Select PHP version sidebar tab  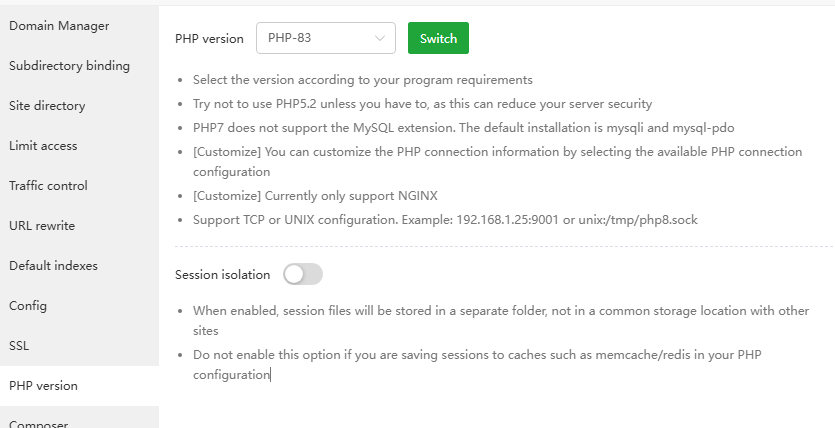tap(43, 386)
